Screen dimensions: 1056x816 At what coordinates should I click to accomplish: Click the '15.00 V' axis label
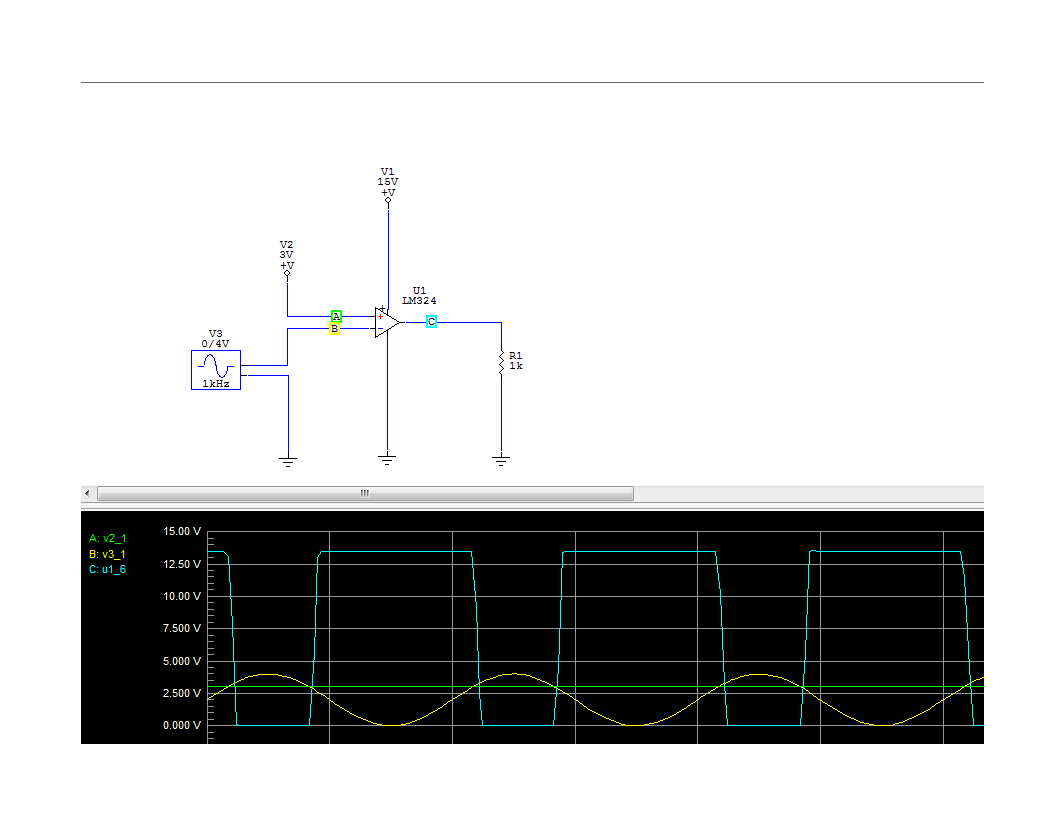[x=182, y=531]
